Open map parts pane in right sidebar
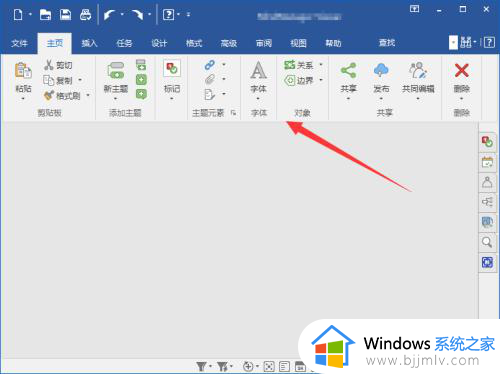The width and height of the screenshot is (500, 374). (487, 202)
